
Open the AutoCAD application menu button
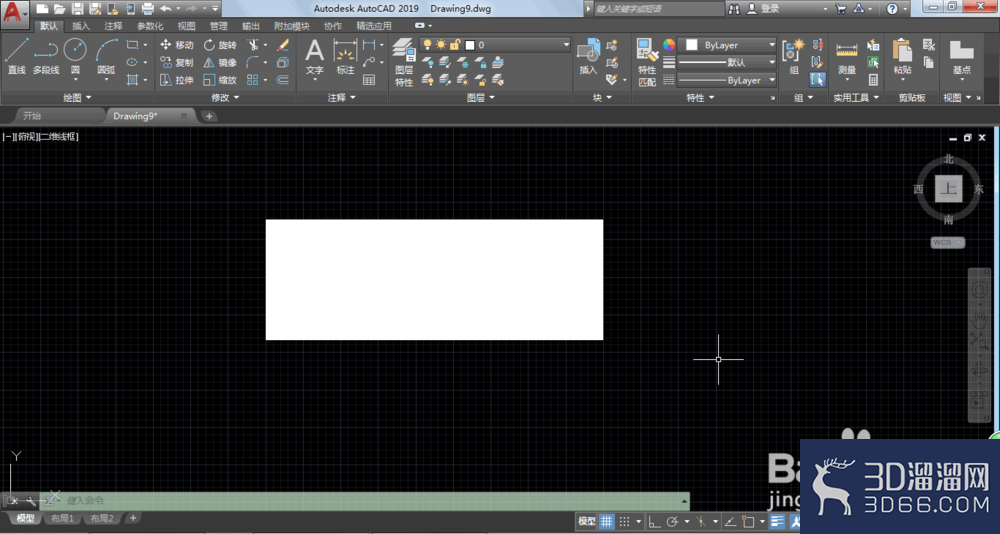14,13
